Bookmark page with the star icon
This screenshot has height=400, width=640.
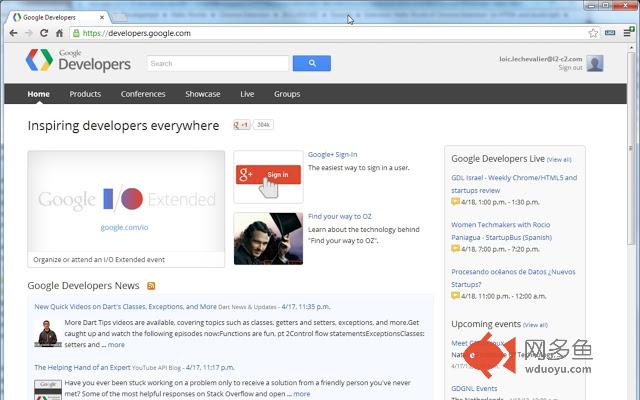pos(593,33)
